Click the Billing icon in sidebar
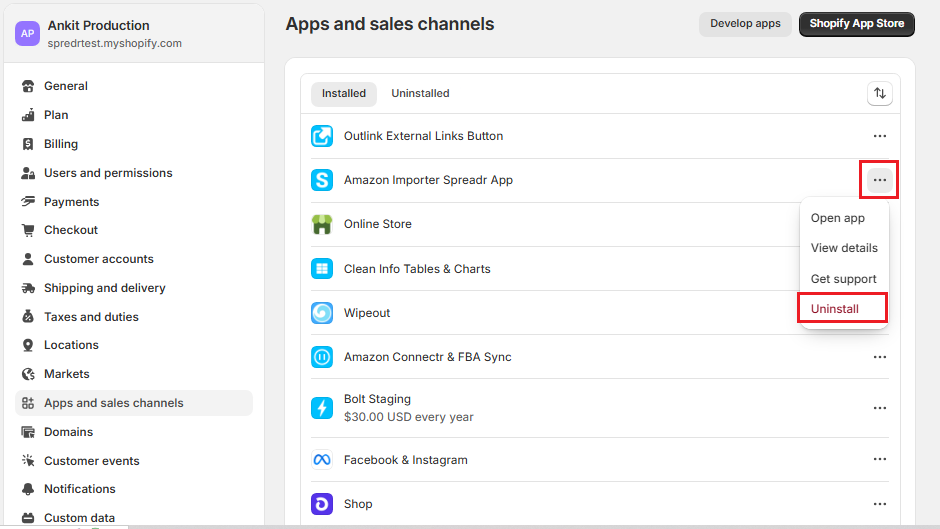940x529 pixels. click(28, 144)
